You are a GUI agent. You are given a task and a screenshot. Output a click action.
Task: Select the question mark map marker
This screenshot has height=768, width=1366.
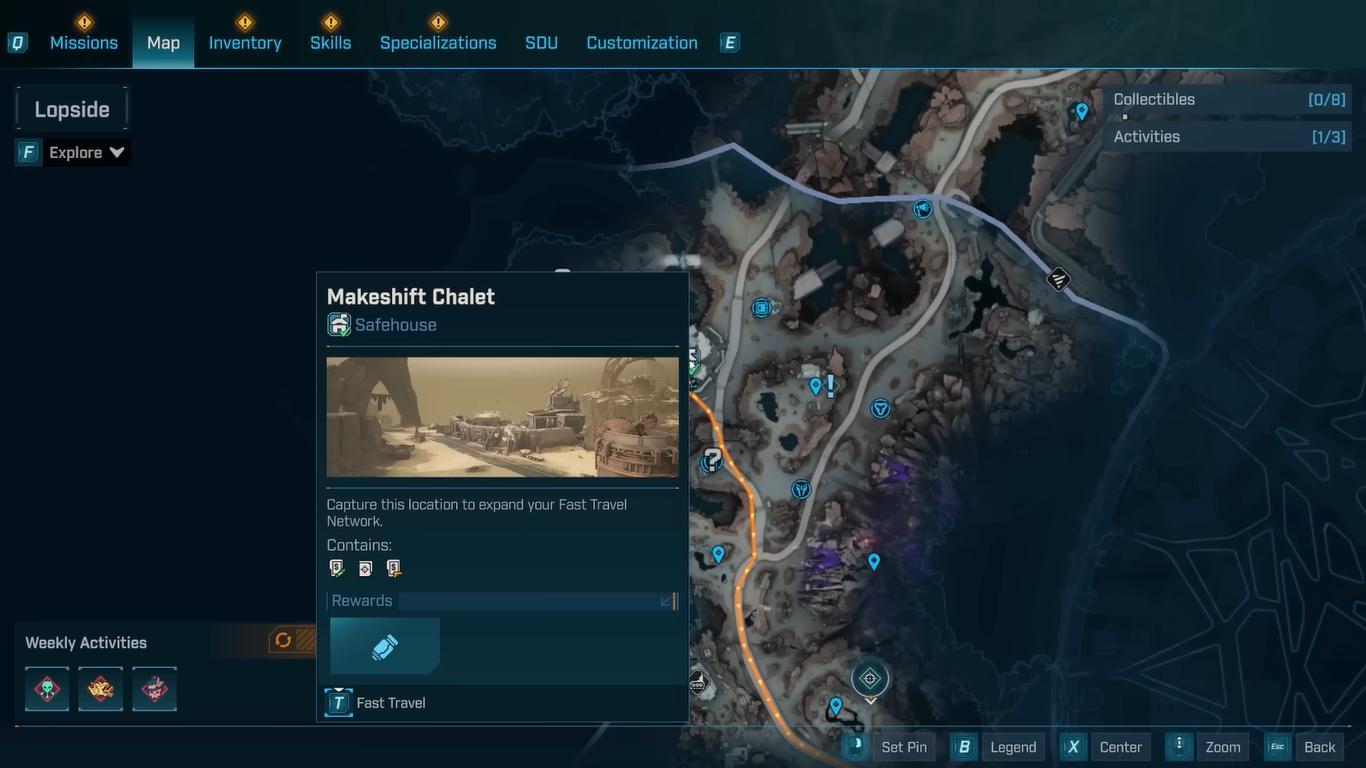712,460
